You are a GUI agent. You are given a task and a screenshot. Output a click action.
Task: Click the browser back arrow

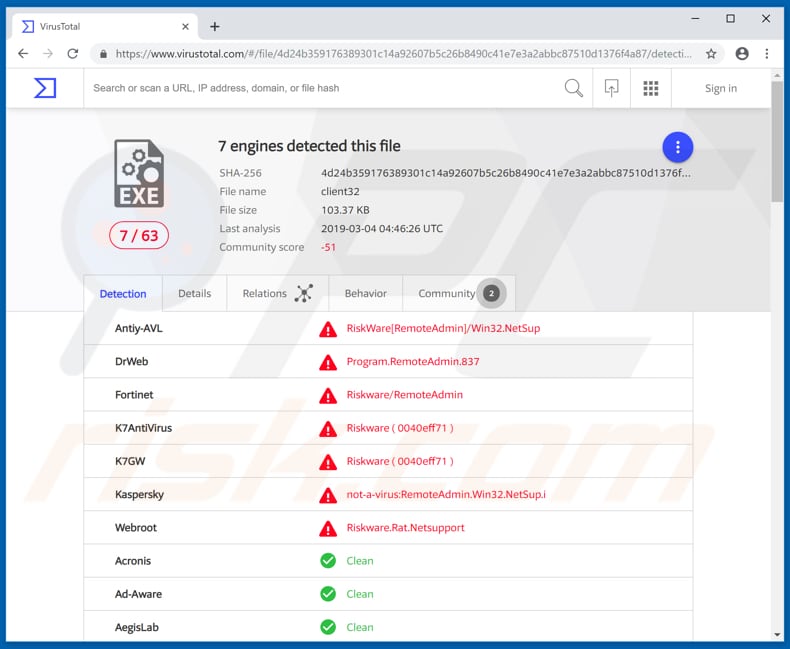pyautogui.click(x=23, y=53)
